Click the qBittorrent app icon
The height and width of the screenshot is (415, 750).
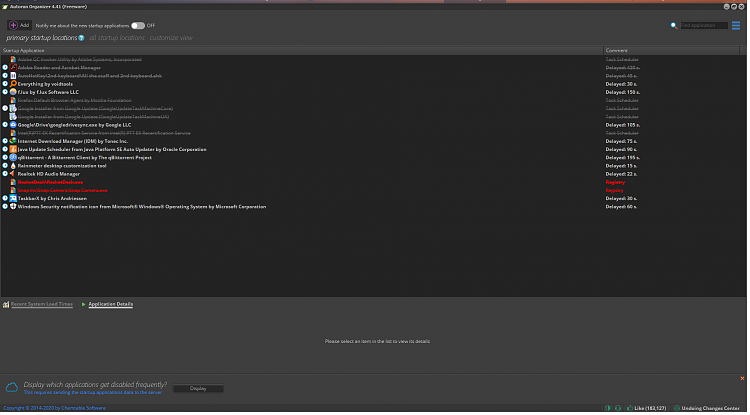(13, 158)
